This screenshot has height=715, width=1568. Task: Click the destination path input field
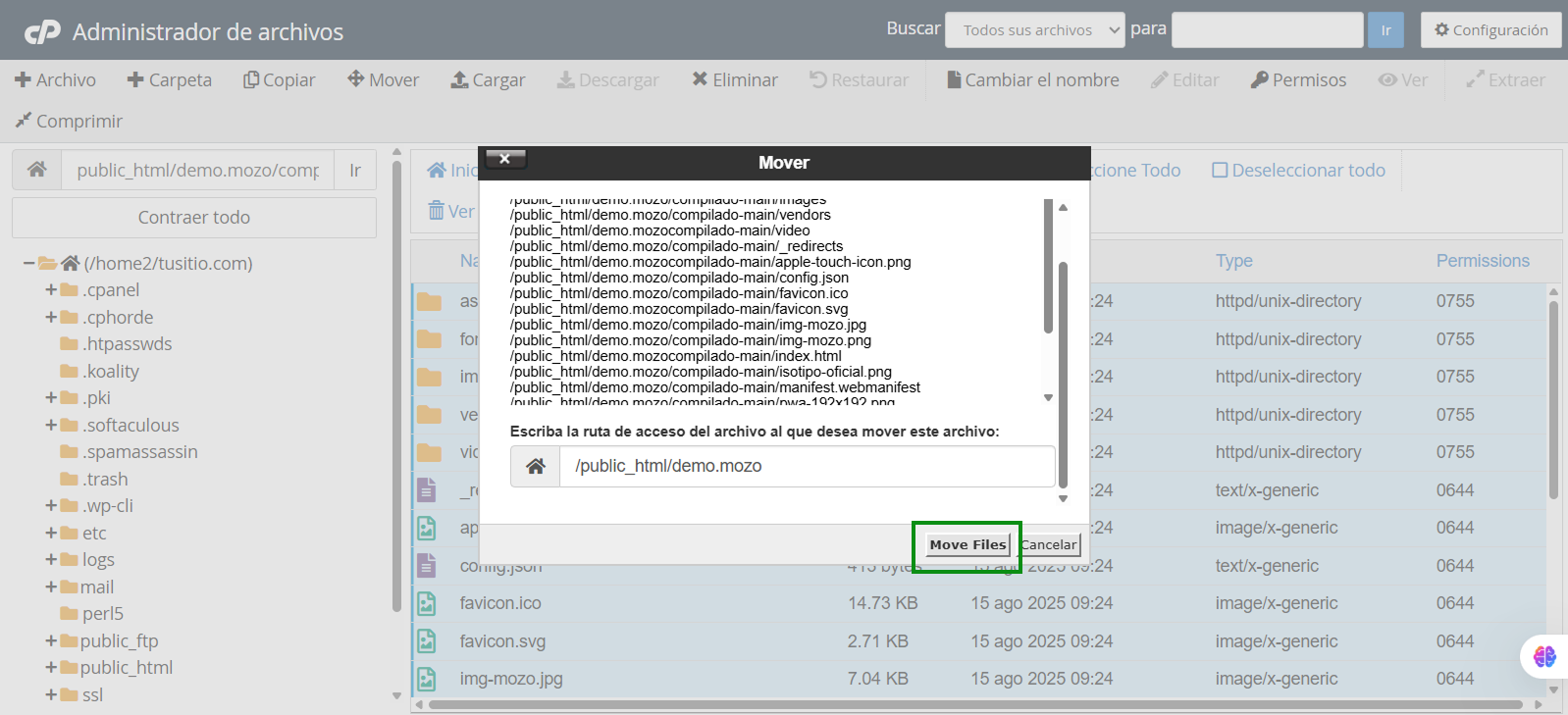point(807,467)
